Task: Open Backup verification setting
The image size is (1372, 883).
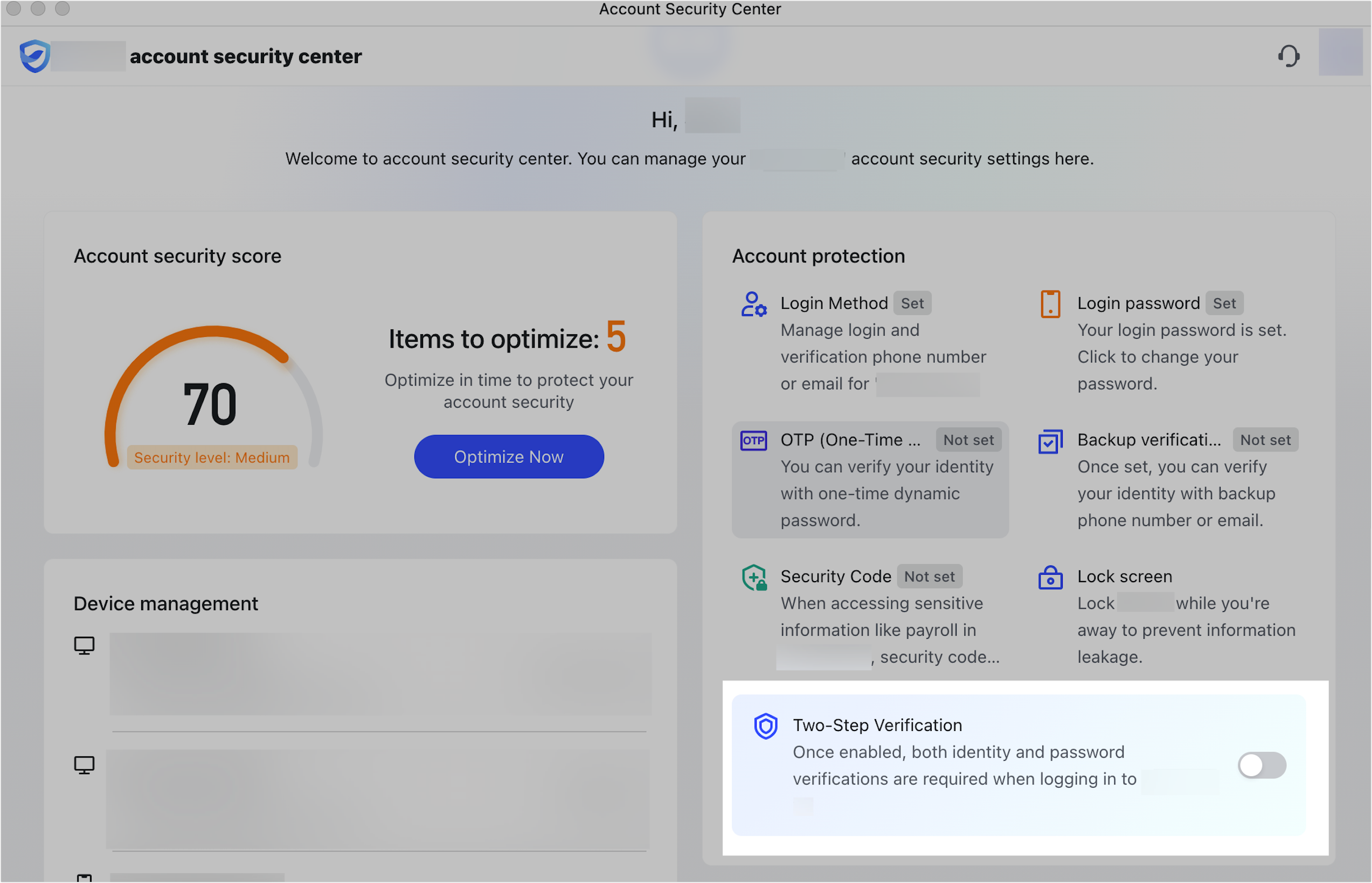Action: coord(1167,480)
